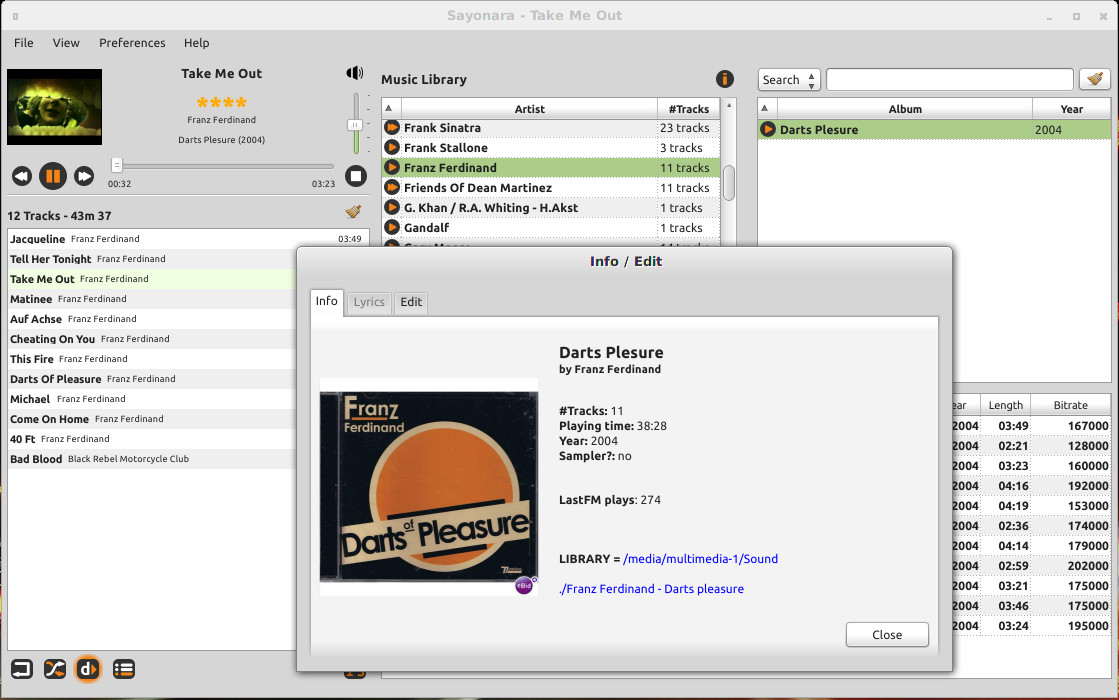Click the volume slider handle
1119x700 pixels.
click(x=355, y=125)
